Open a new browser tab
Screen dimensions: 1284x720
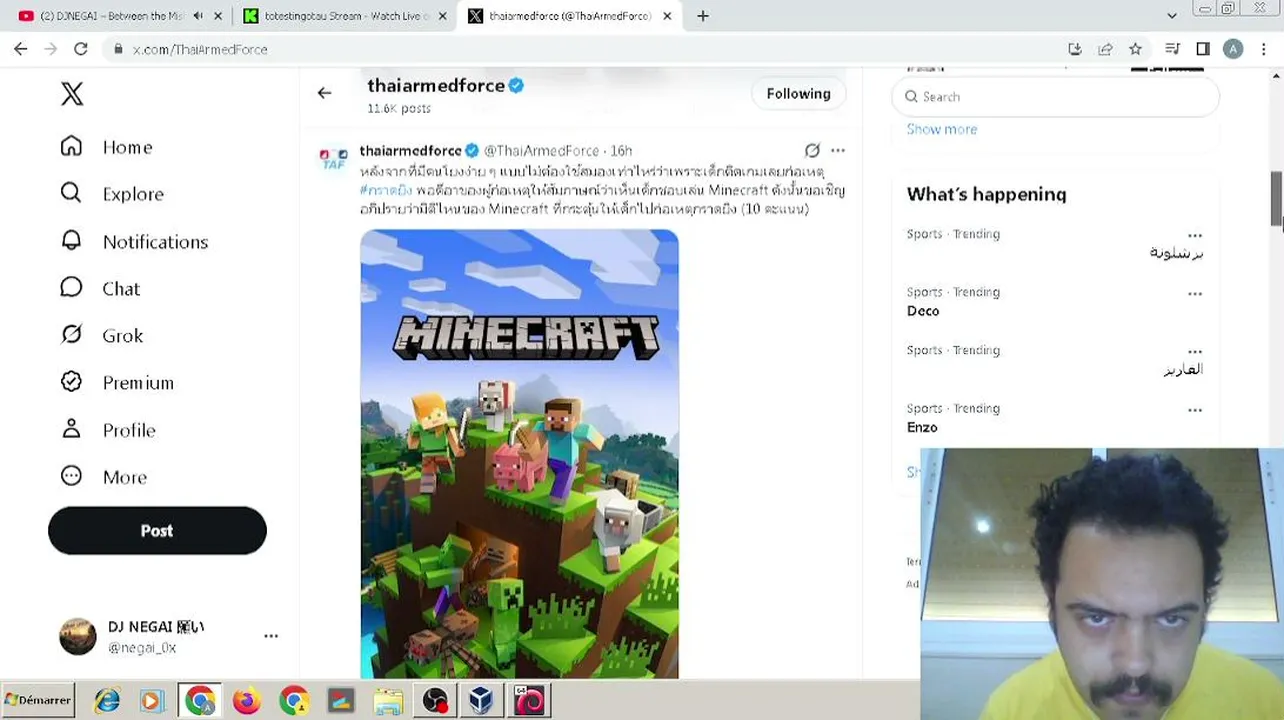pos(703,16)
